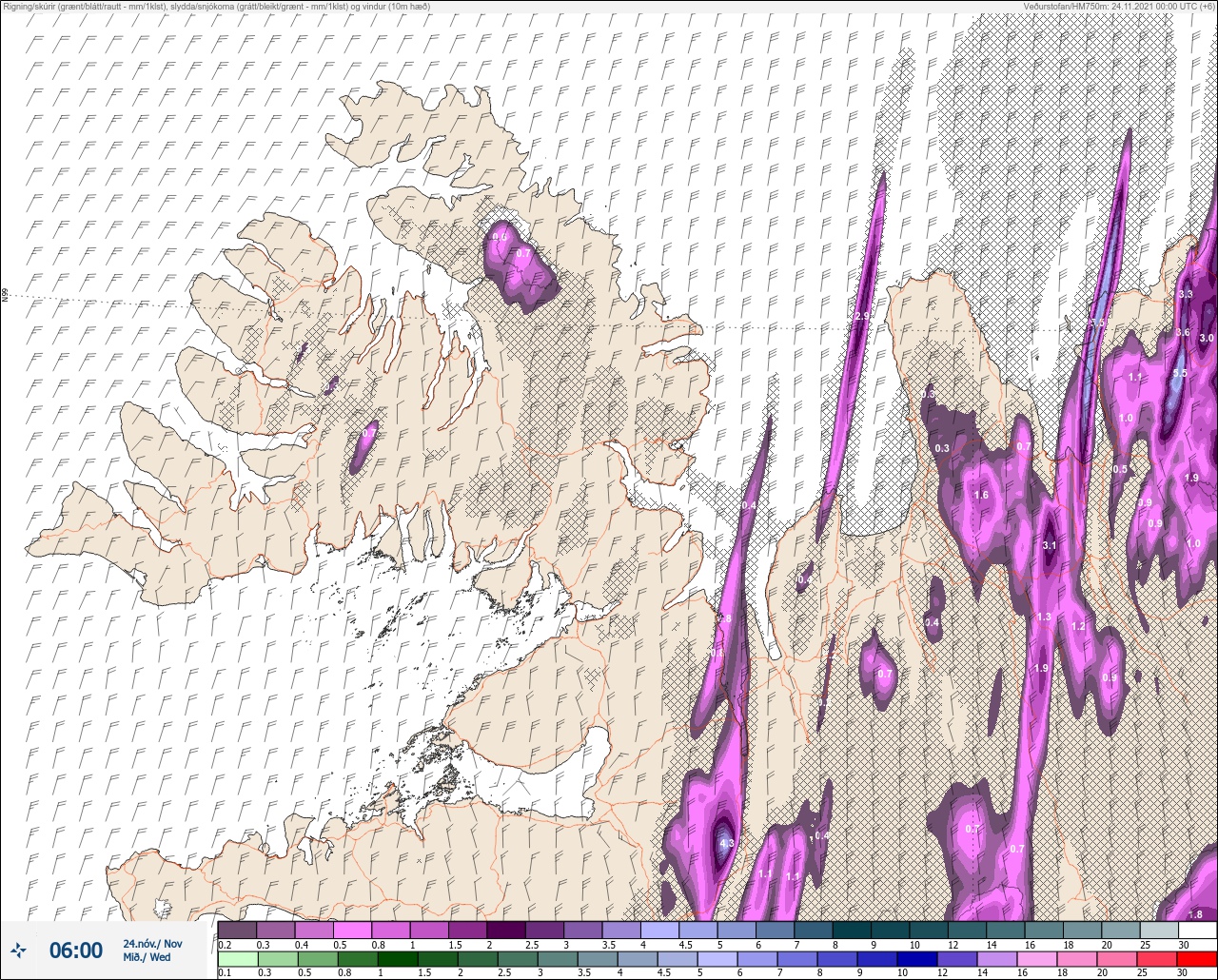Click the precipitation value '3.6' on the map
The image size is (1218, 980).
1183,332
